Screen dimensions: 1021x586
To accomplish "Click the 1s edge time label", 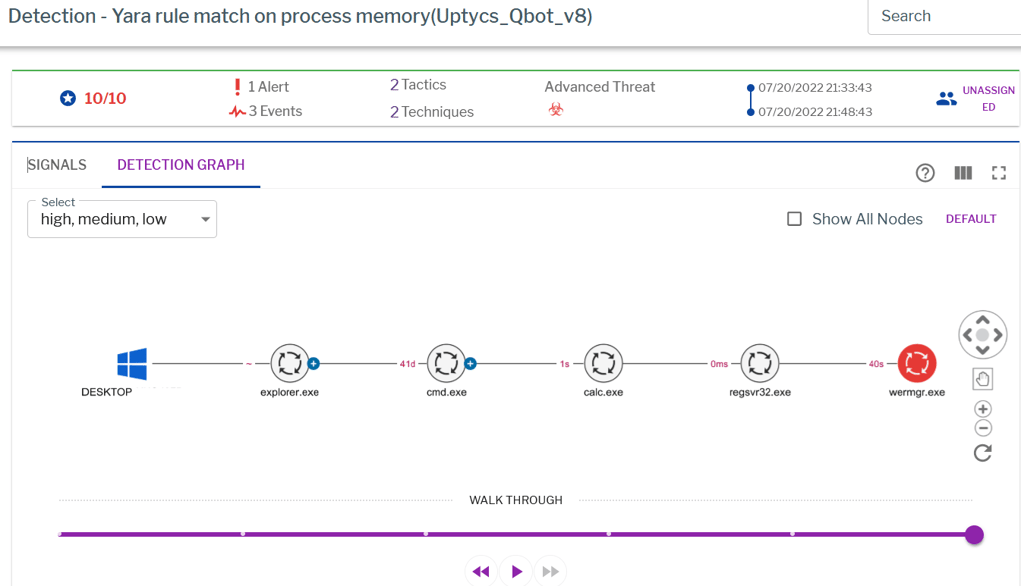I will point(565,364).
